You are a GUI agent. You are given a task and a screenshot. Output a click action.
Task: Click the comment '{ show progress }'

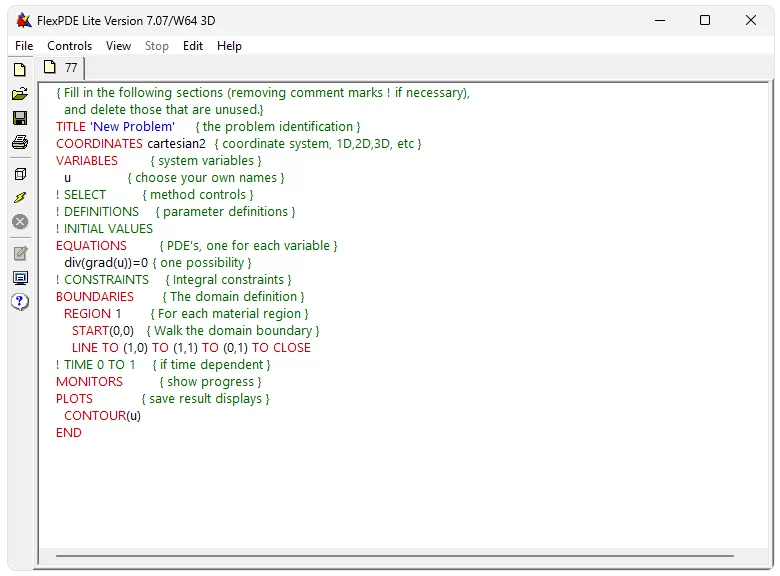point(210,382)
